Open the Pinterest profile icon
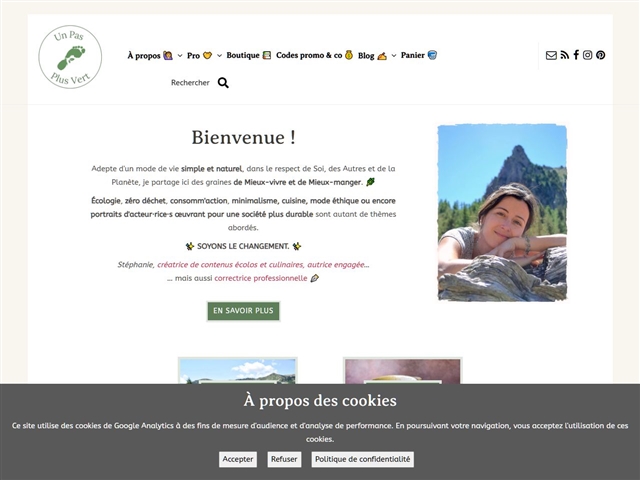 tap(600, 55)
